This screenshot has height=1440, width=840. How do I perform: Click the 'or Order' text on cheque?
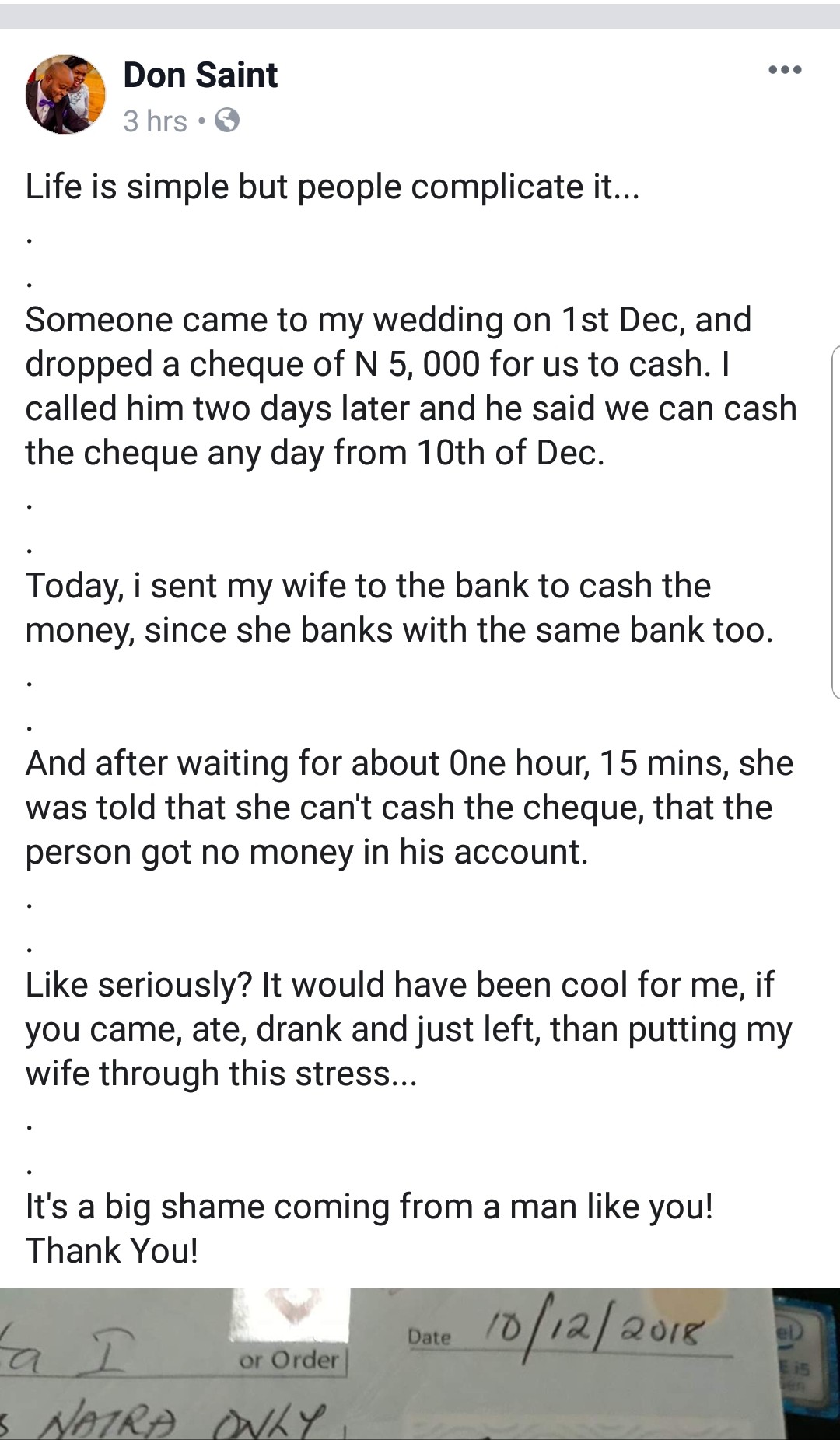point(289,1359)
